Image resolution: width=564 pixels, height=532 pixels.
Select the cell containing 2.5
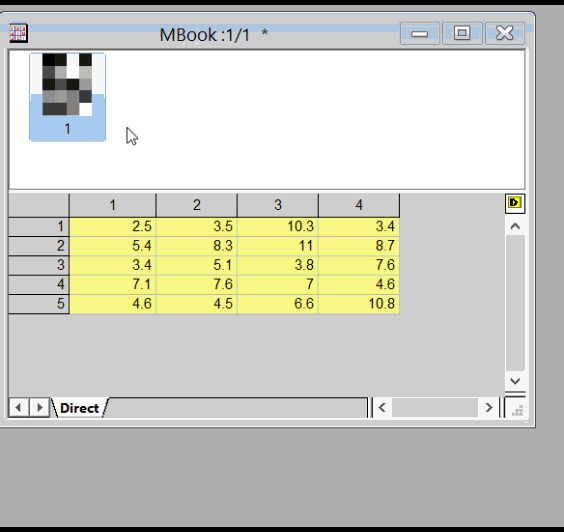[x=113, y=227]
